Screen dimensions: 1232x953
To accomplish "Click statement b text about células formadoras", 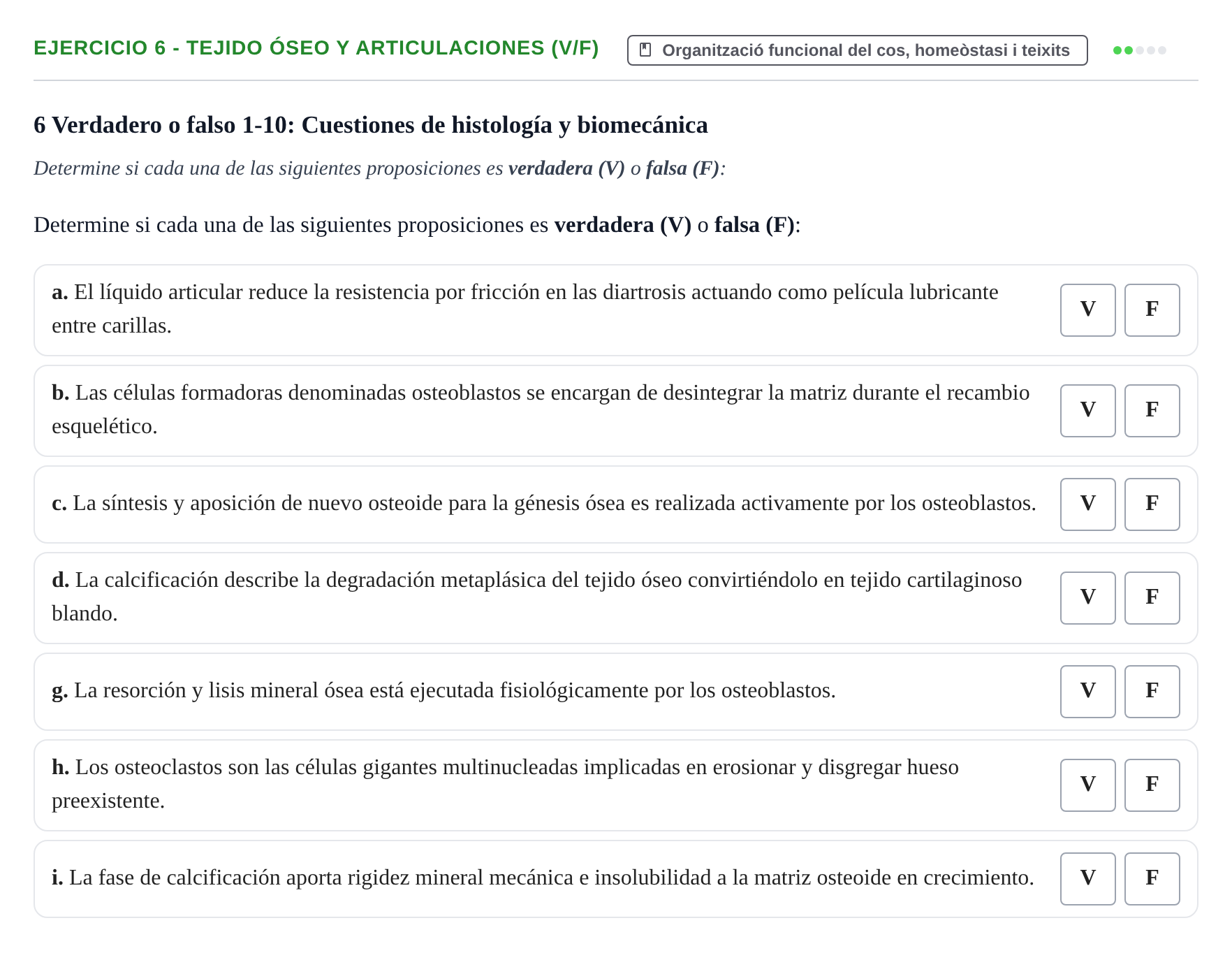I will coord(541,409).
